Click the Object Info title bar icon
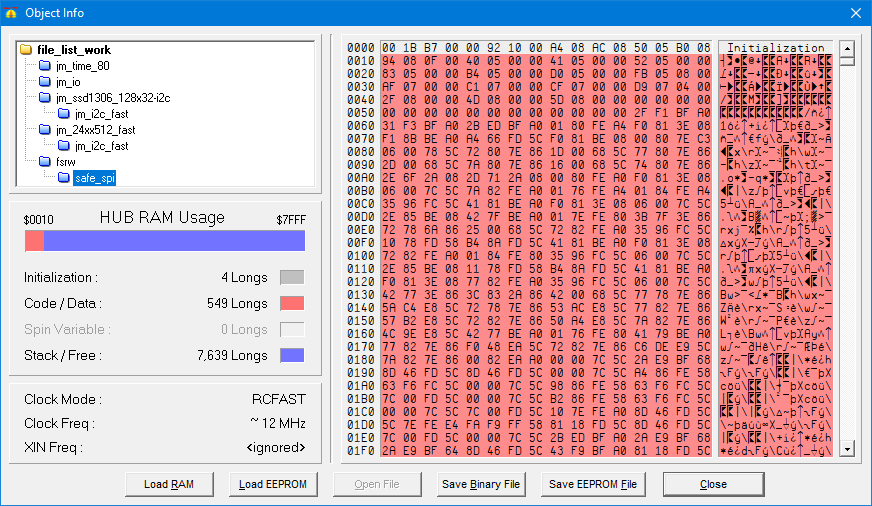This screenshot has height=506, width=872. click(11, 13)
